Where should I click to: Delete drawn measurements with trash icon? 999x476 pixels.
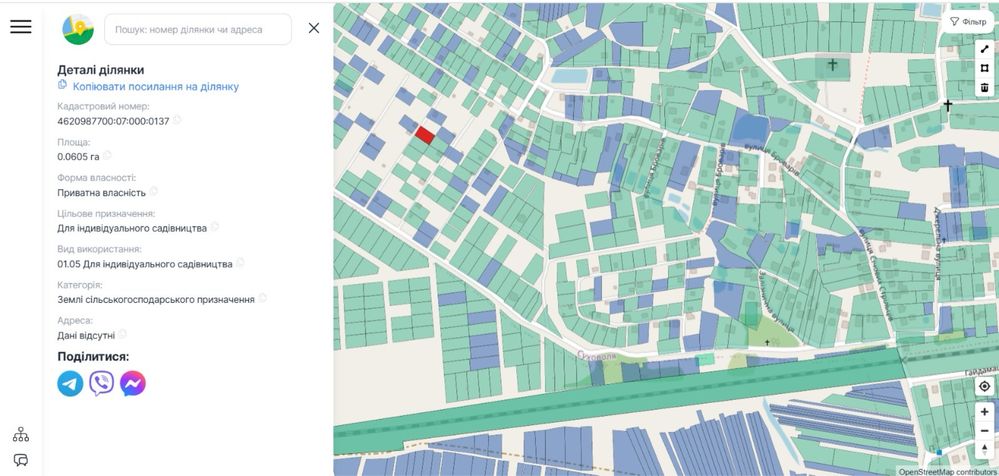coord(984,87)
